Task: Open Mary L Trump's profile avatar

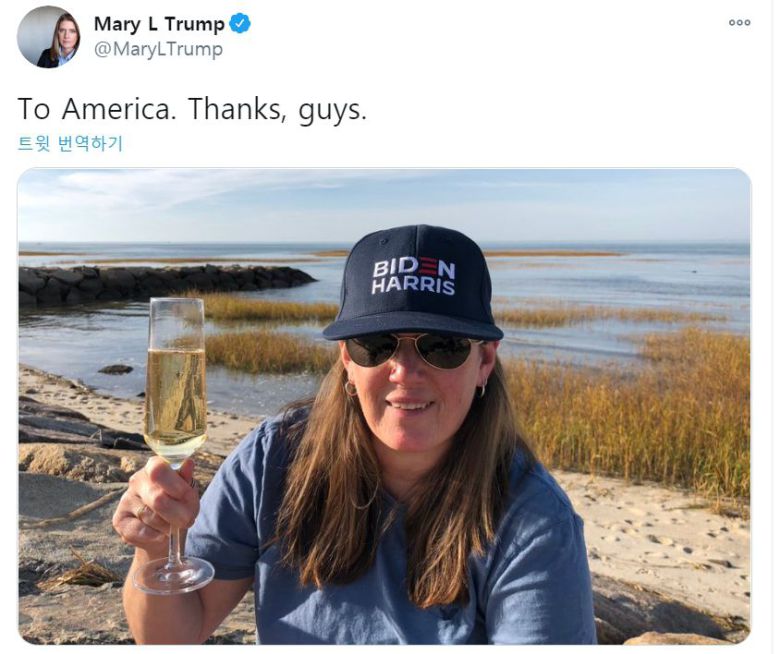Action: click(x=48, y=37)
